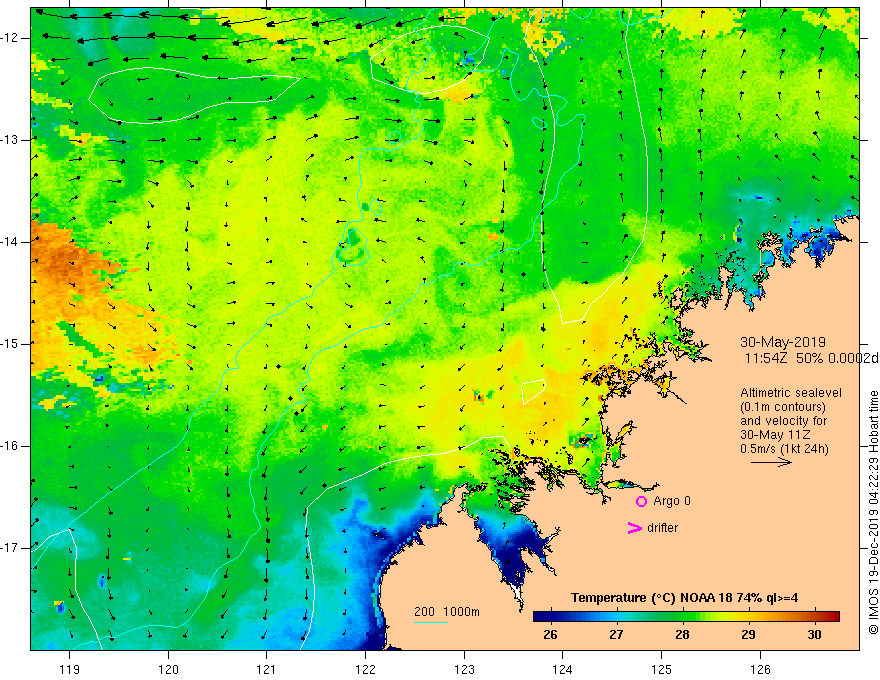Click the 30 value on temperature scale
This screenshot has height=680, width=880.
(x=814, y=635)
